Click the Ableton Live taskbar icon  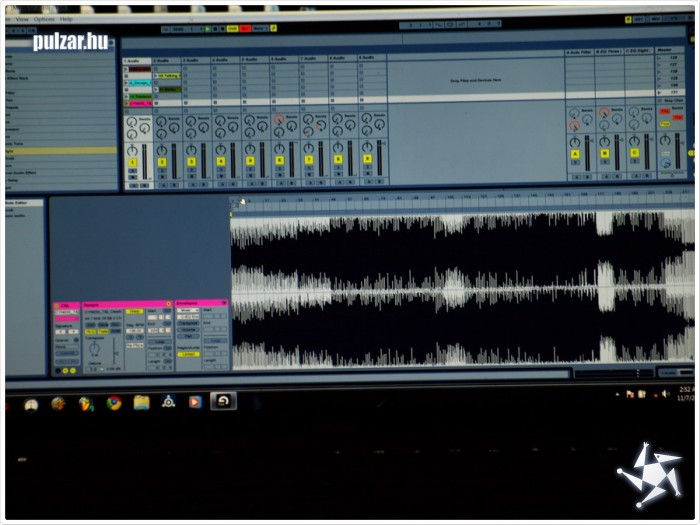coord(223,401)
